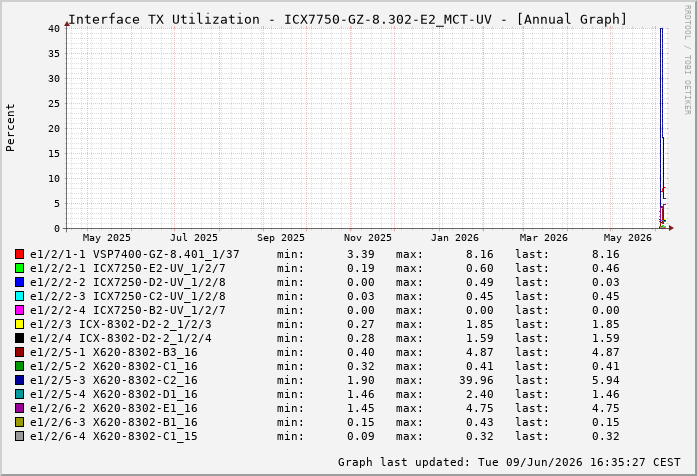Screen dimensions: 697x476
Task: Click the y-axis value 20
Action: click(x=54, y=128)
